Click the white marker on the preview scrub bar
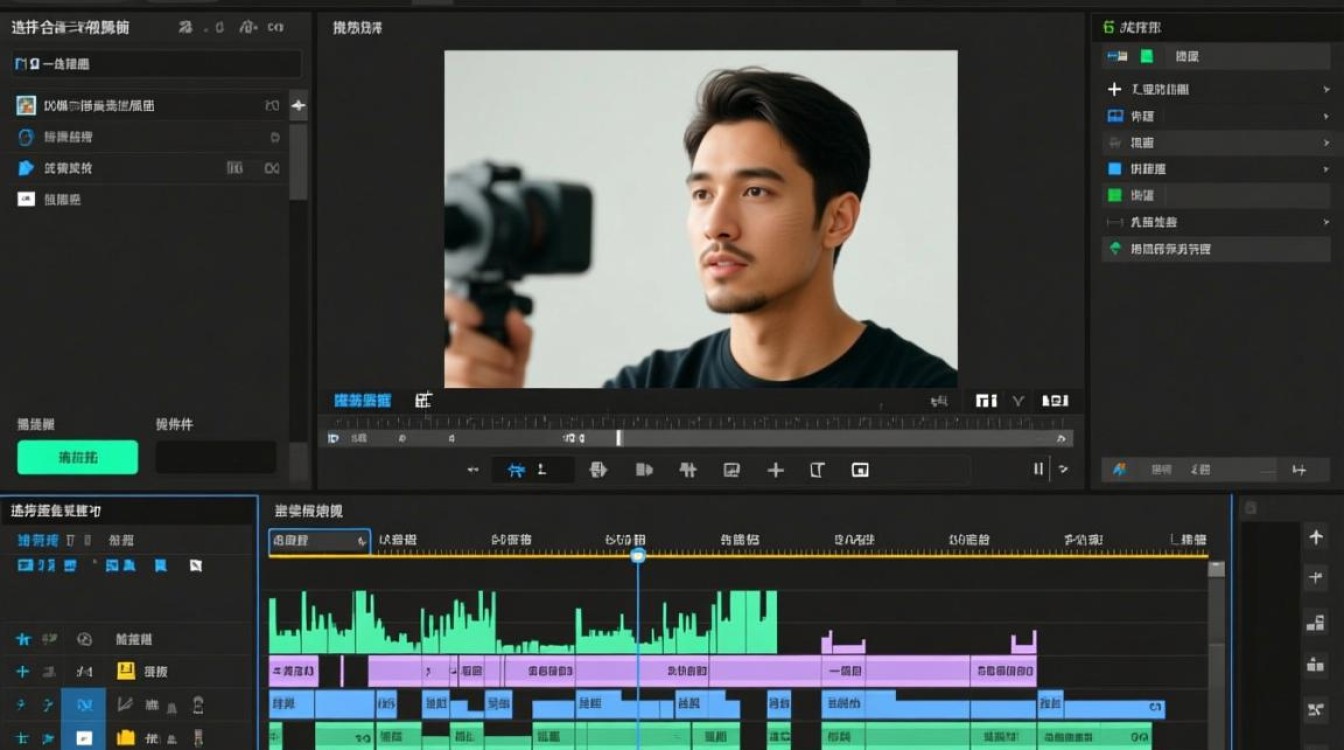The image size is (1344, 750). [x=619, y=438]
